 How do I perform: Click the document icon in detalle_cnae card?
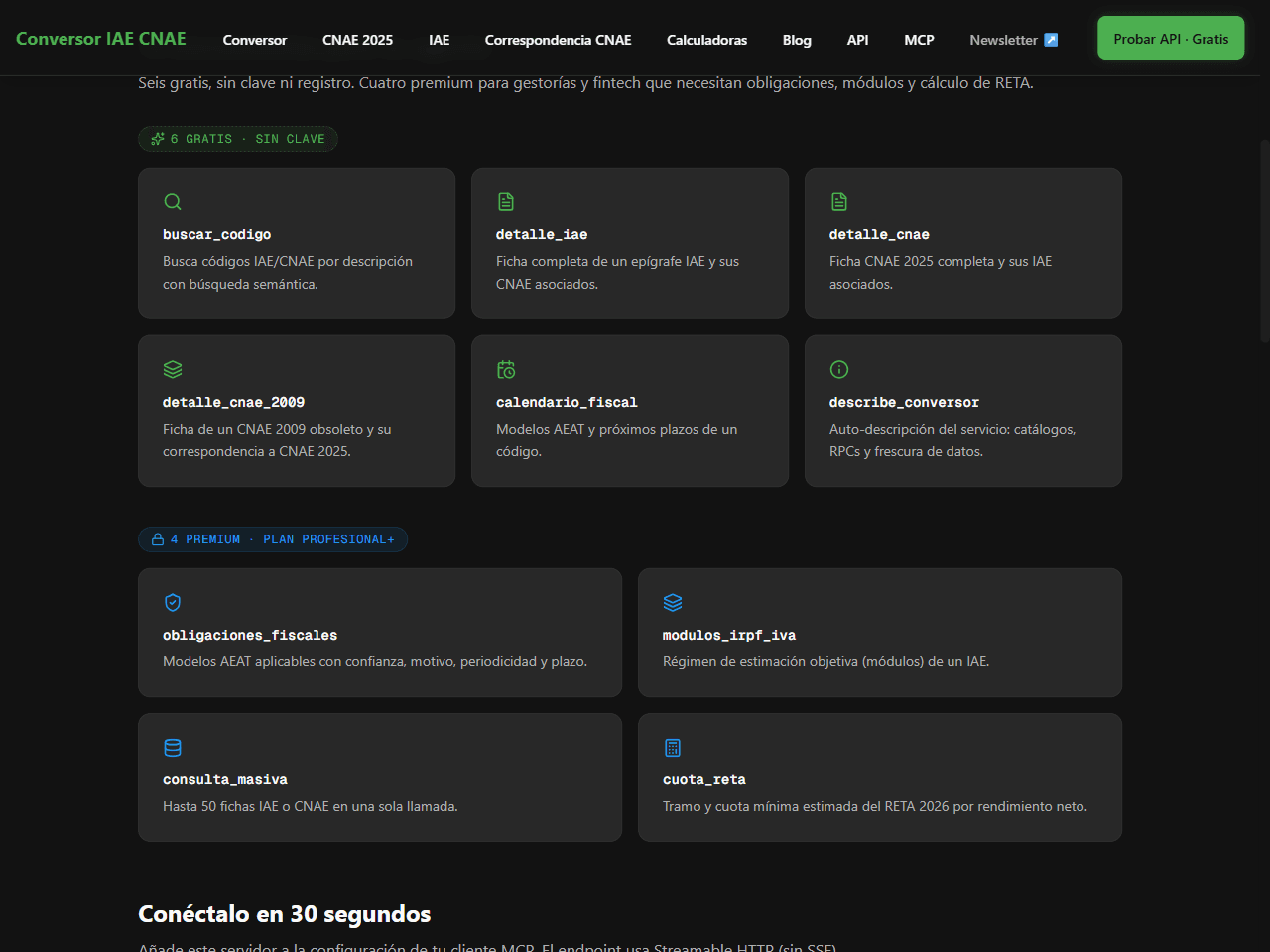coord(839,202)
